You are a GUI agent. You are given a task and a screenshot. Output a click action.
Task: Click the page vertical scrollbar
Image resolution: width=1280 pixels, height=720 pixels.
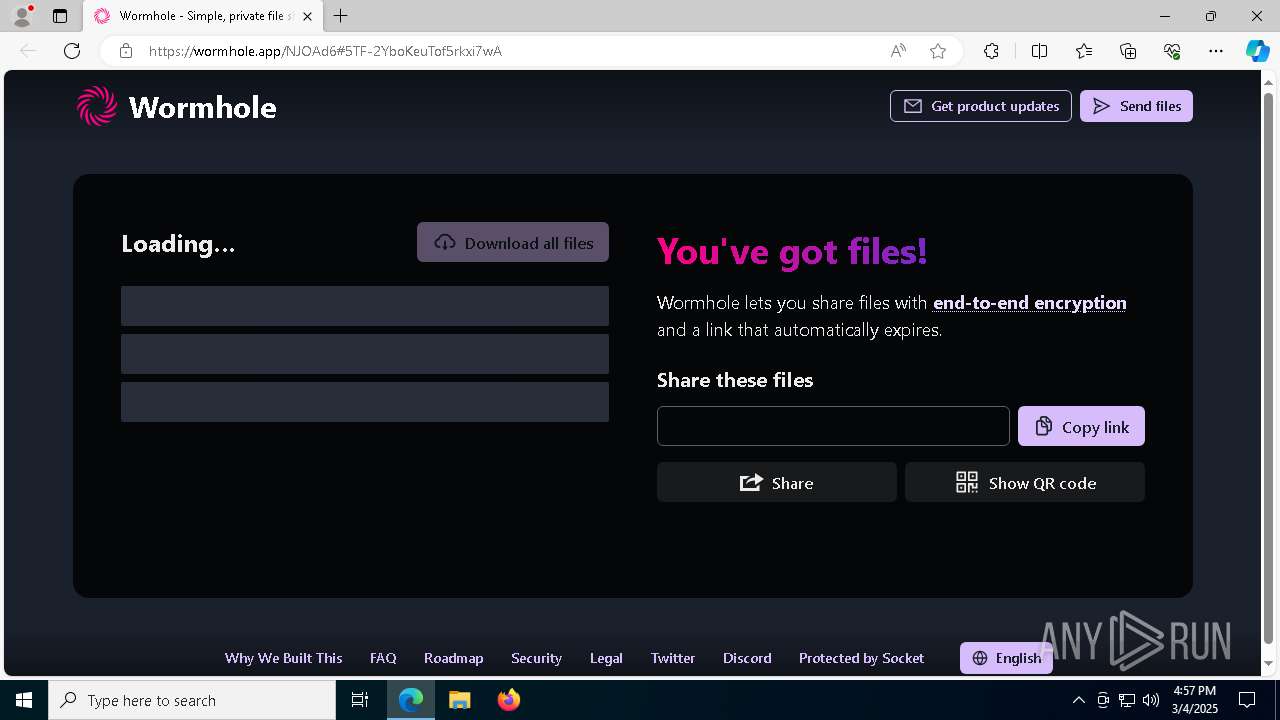point(1269,370)
